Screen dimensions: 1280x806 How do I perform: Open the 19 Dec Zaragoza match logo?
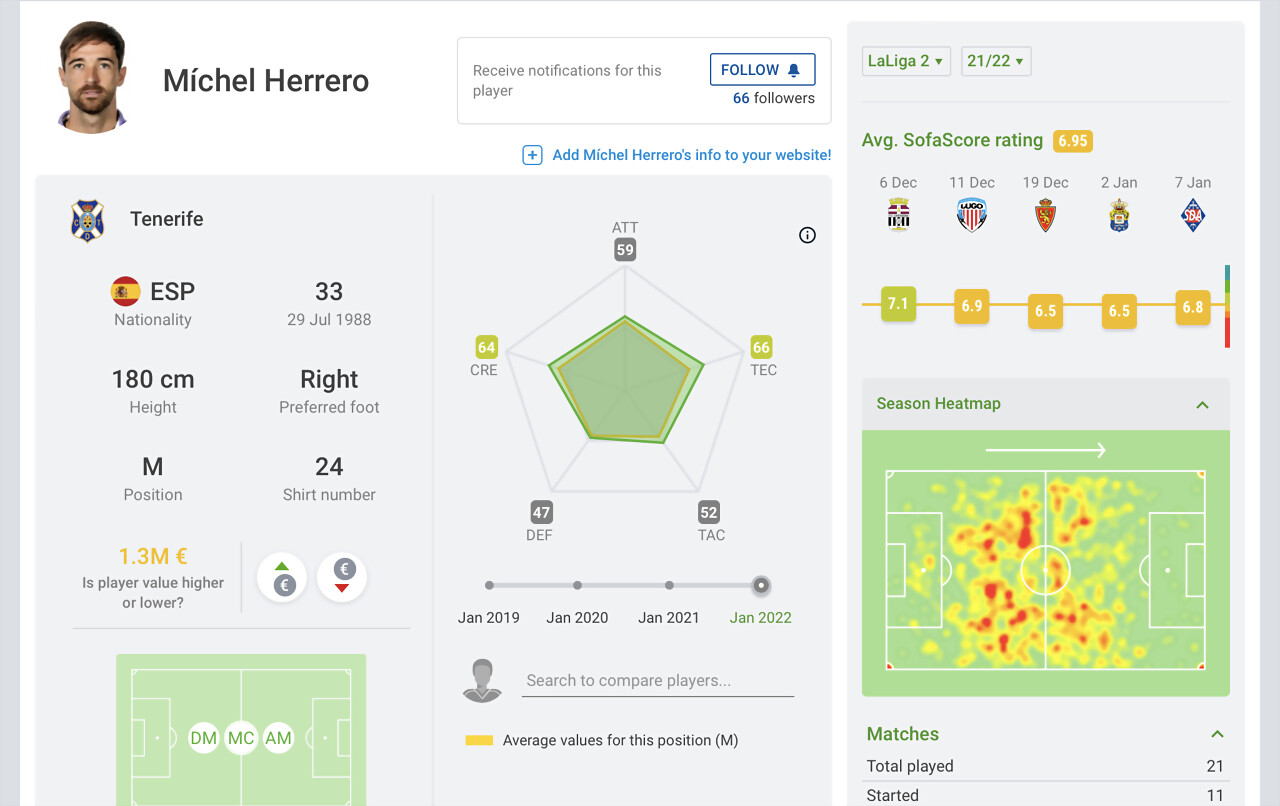click(1045, 215)
